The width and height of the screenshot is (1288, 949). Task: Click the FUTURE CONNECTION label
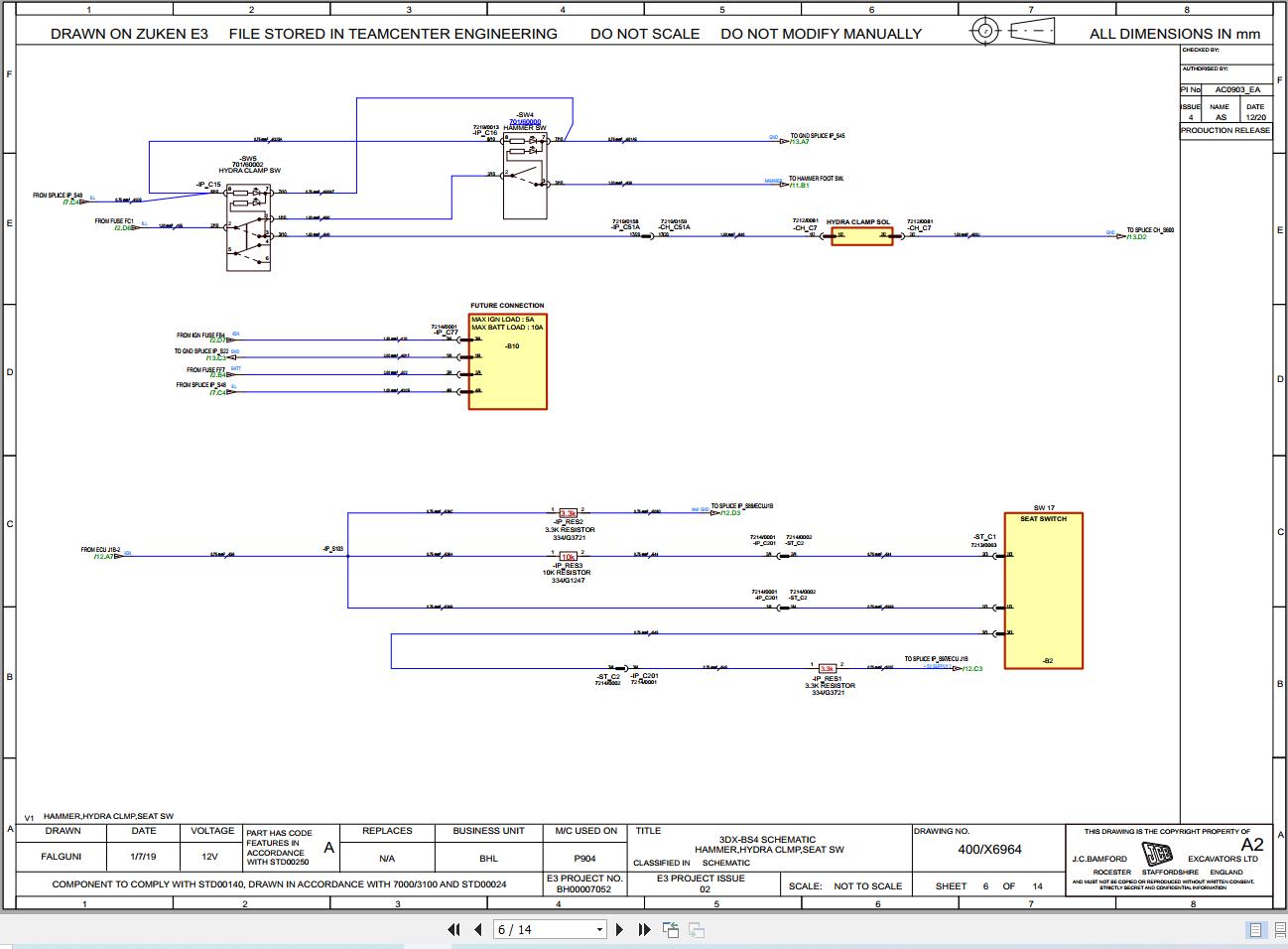click(x=507, y=306)
